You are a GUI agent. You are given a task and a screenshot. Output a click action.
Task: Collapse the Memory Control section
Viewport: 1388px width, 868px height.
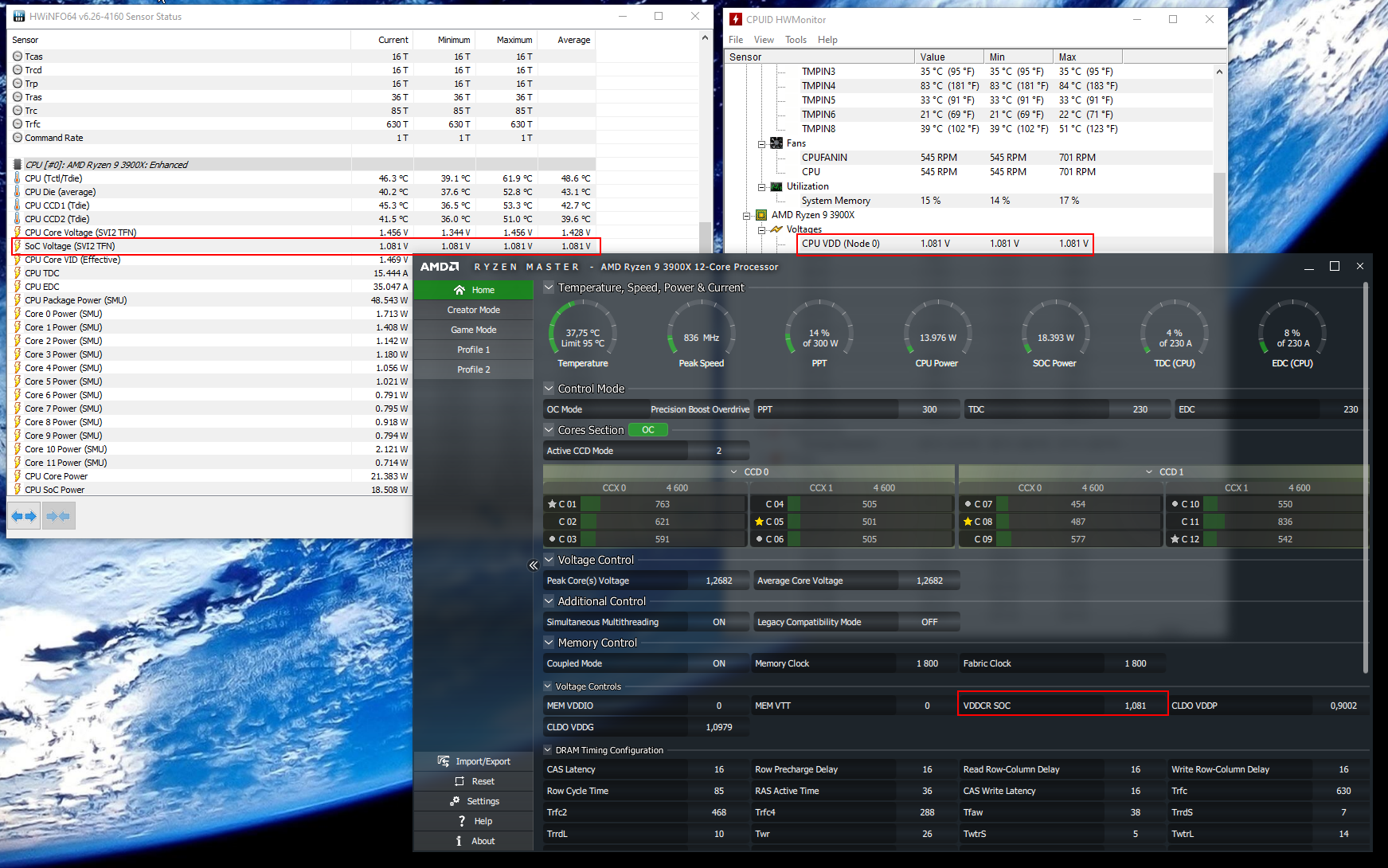549,643
